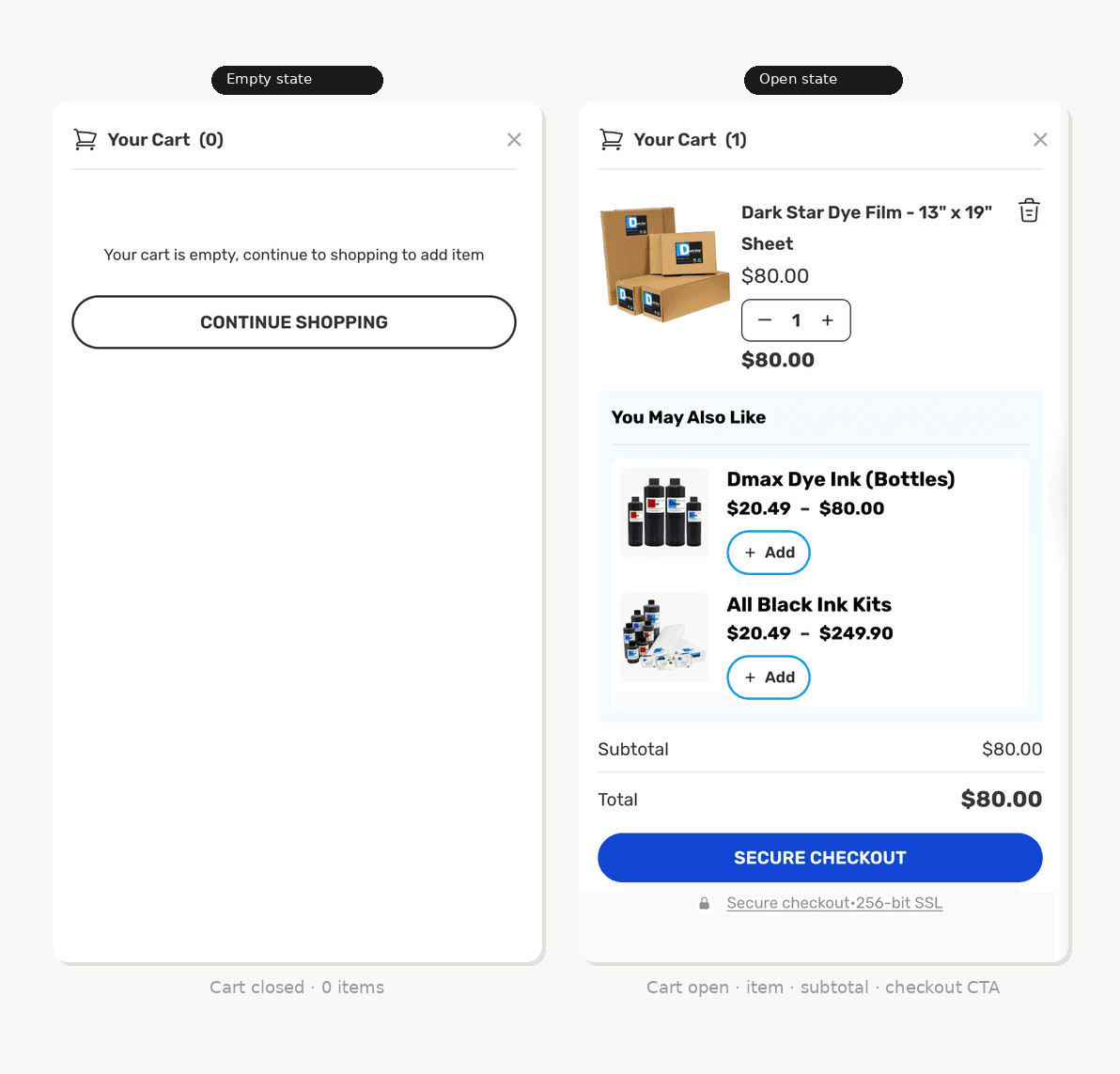Viewport: 1120px width, 1074px height.
Task: Click Continue Shopping button
Action: point(293,322)
